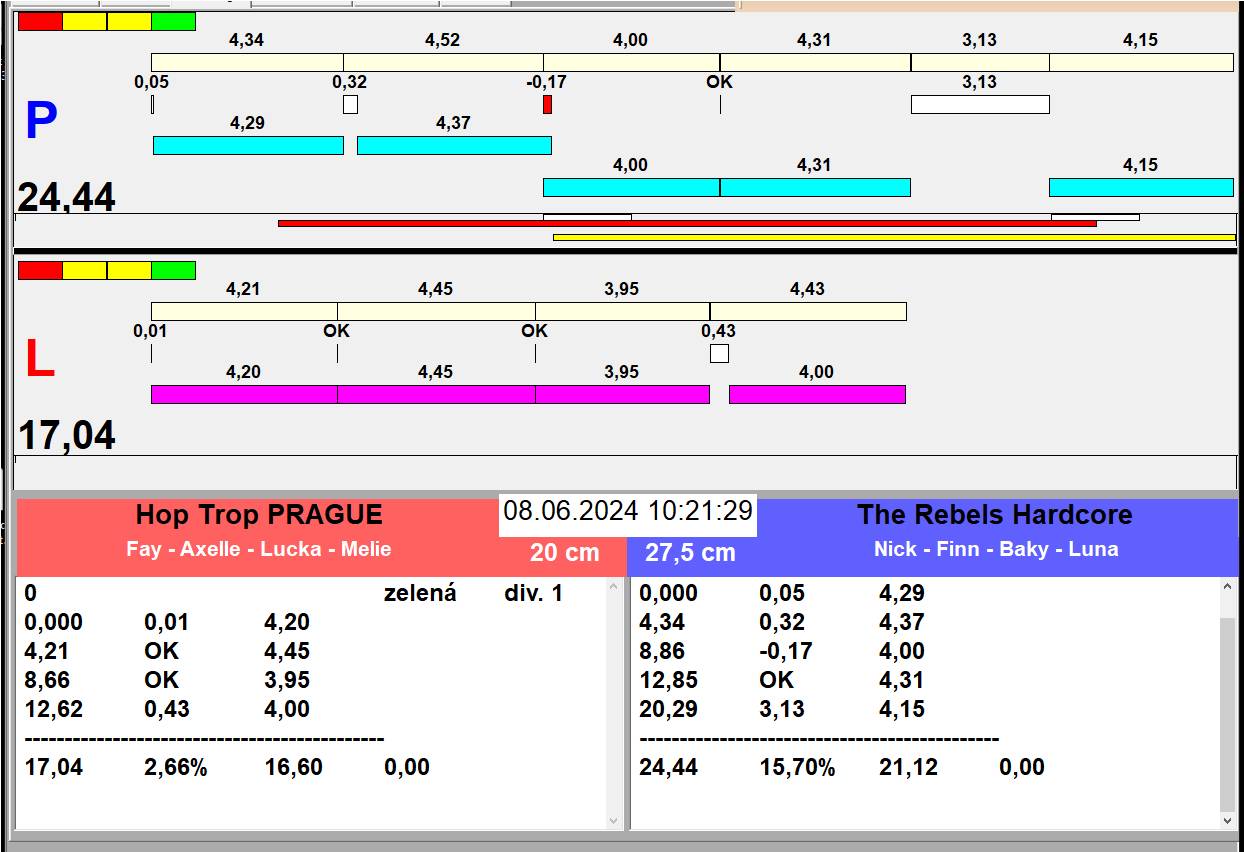This screenshot has width=1244, height=852.
Task: Click the long yellow bar under lane P
Action: click(x=894, y=237)
